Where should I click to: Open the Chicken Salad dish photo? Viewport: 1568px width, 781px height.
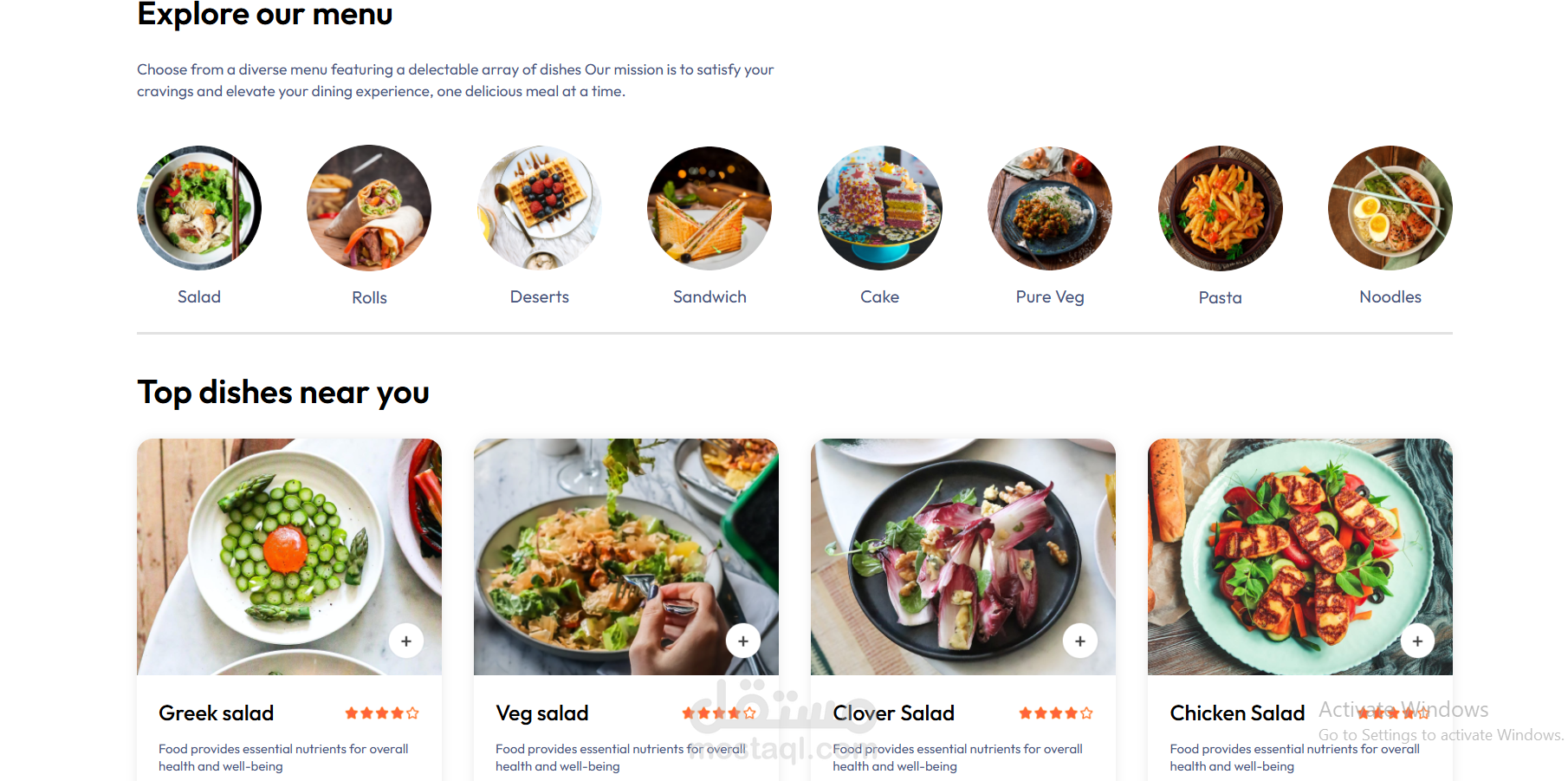[1299, 546]
